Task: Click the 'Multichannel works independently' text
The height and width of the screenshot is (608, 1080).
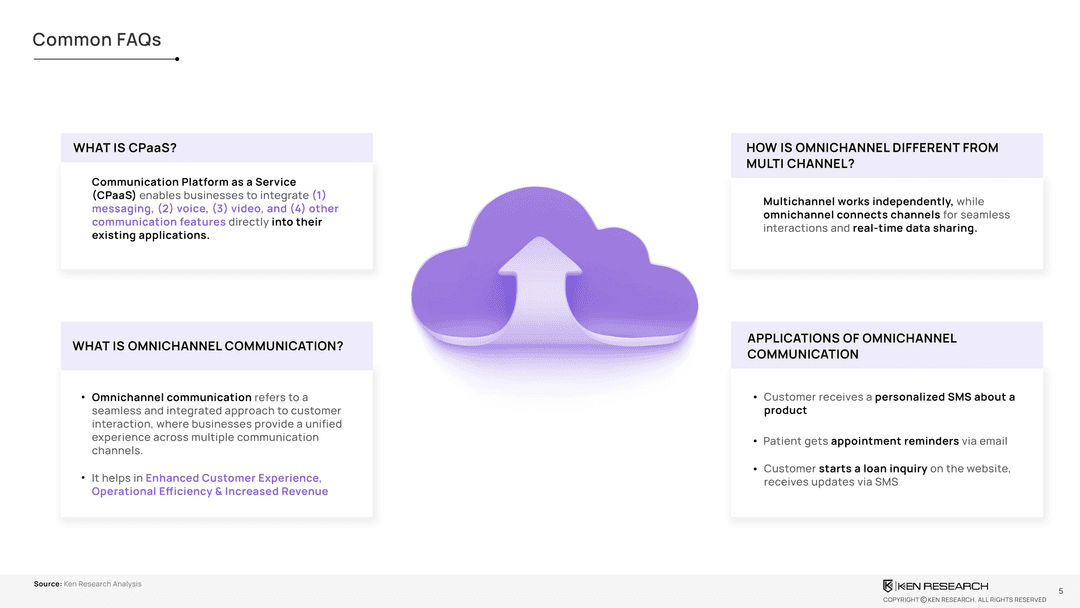Action: [857, 202]
